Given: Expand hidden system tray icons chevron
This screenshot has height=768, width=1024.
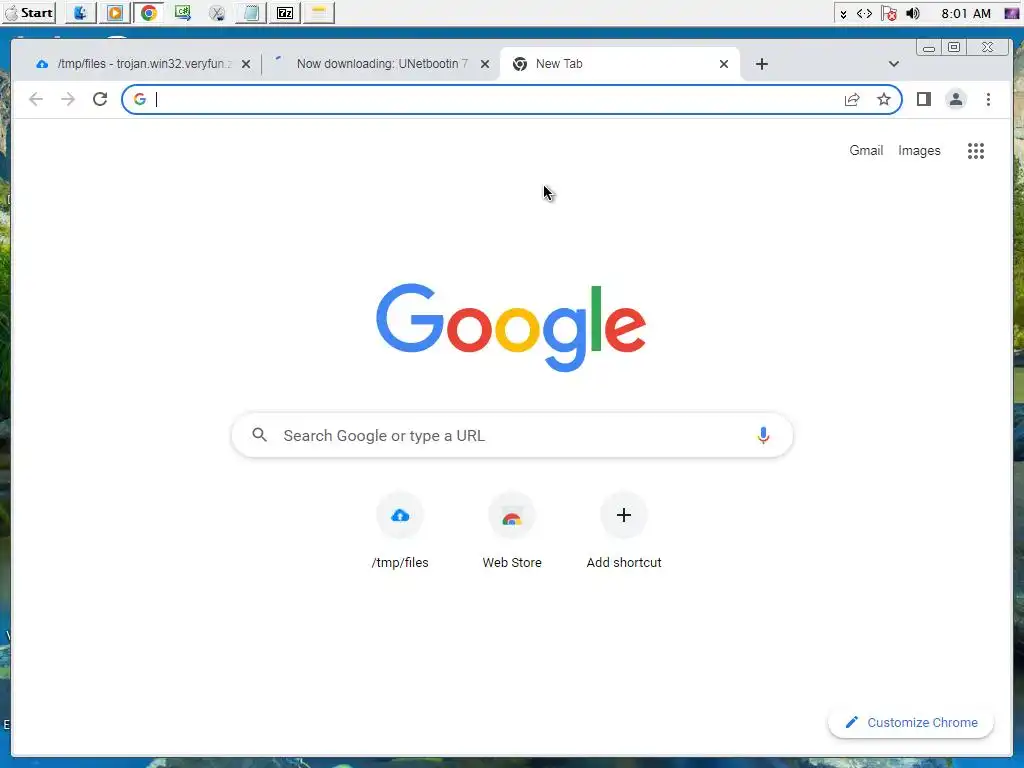Looking at the screenshot, I should (x=843, y=14).
